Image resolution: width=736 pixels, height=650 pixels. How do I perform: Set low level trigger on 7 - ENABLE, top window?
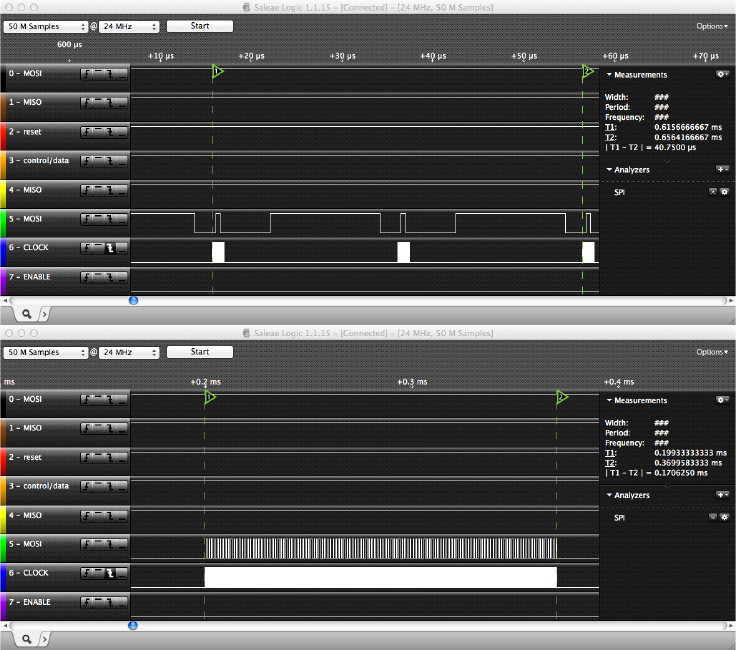click(x=122, y=277)
